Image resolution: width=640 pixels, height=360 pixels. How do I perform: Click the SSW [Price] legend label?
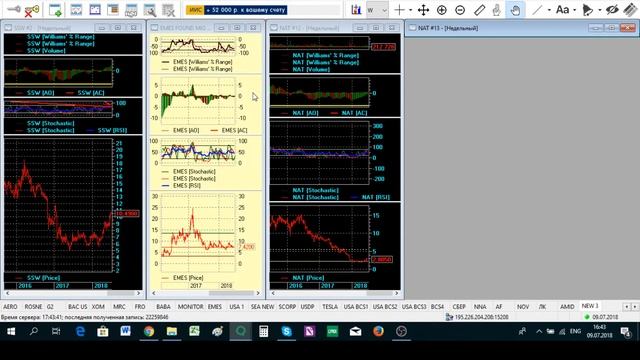[x=43, y=278]
